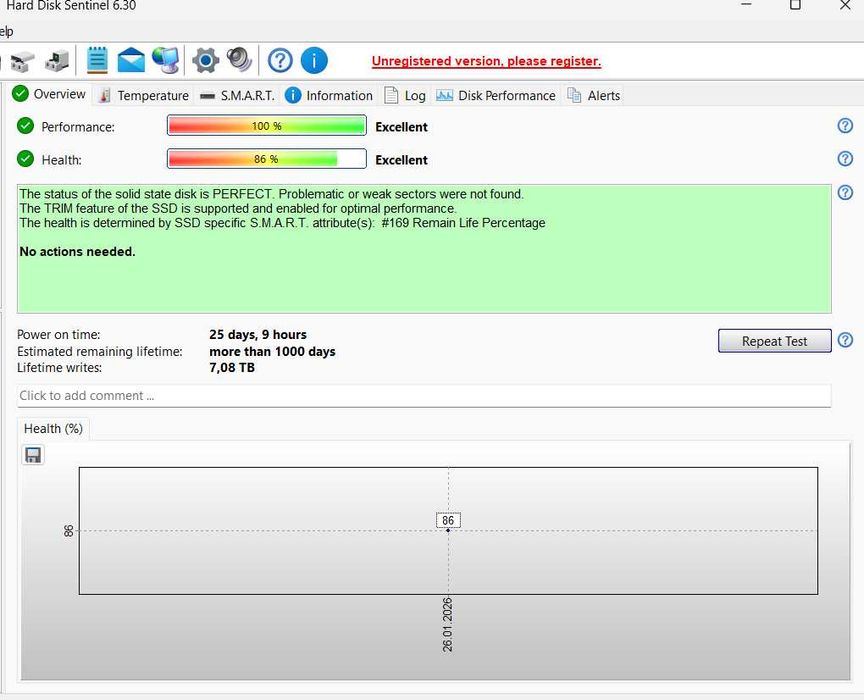Open help icon beside green status box
The height and width of the screenshot is (700, 864).
845,192
